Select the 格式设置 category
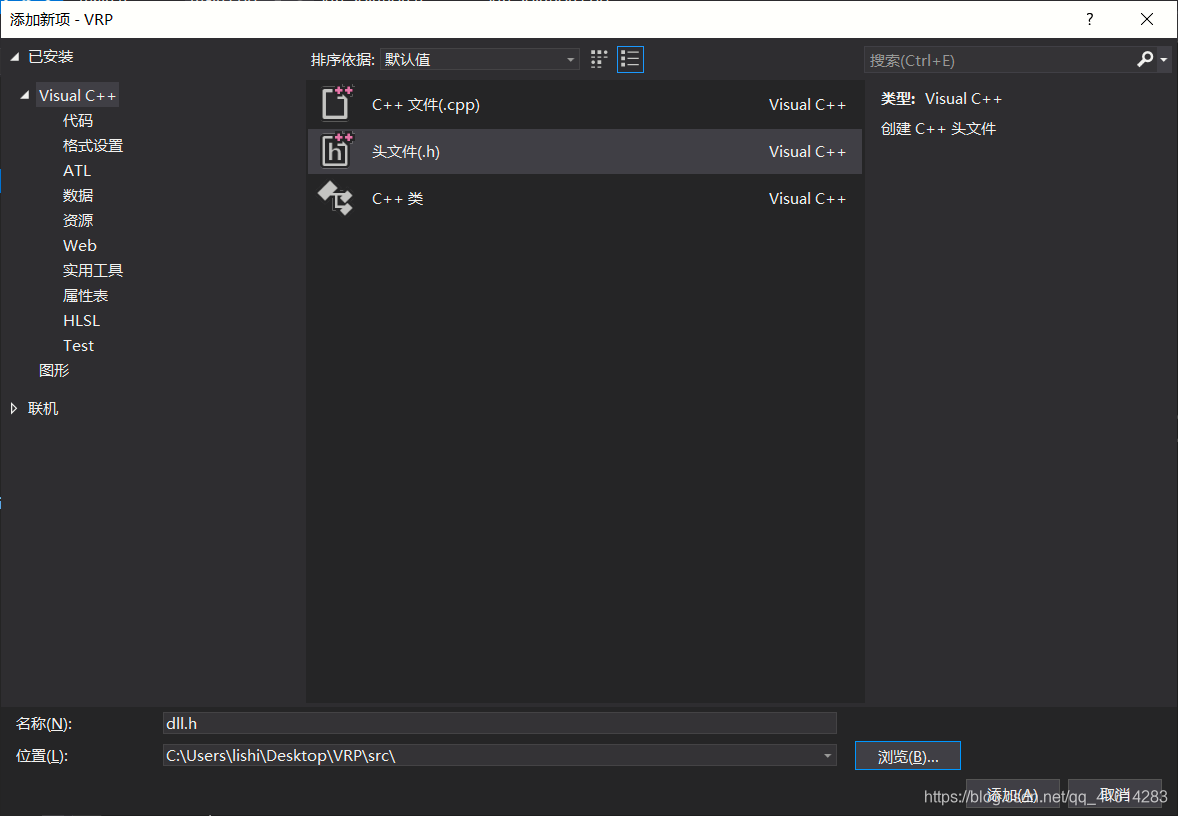Screen dimensions: 1178x816 (93, 145)
